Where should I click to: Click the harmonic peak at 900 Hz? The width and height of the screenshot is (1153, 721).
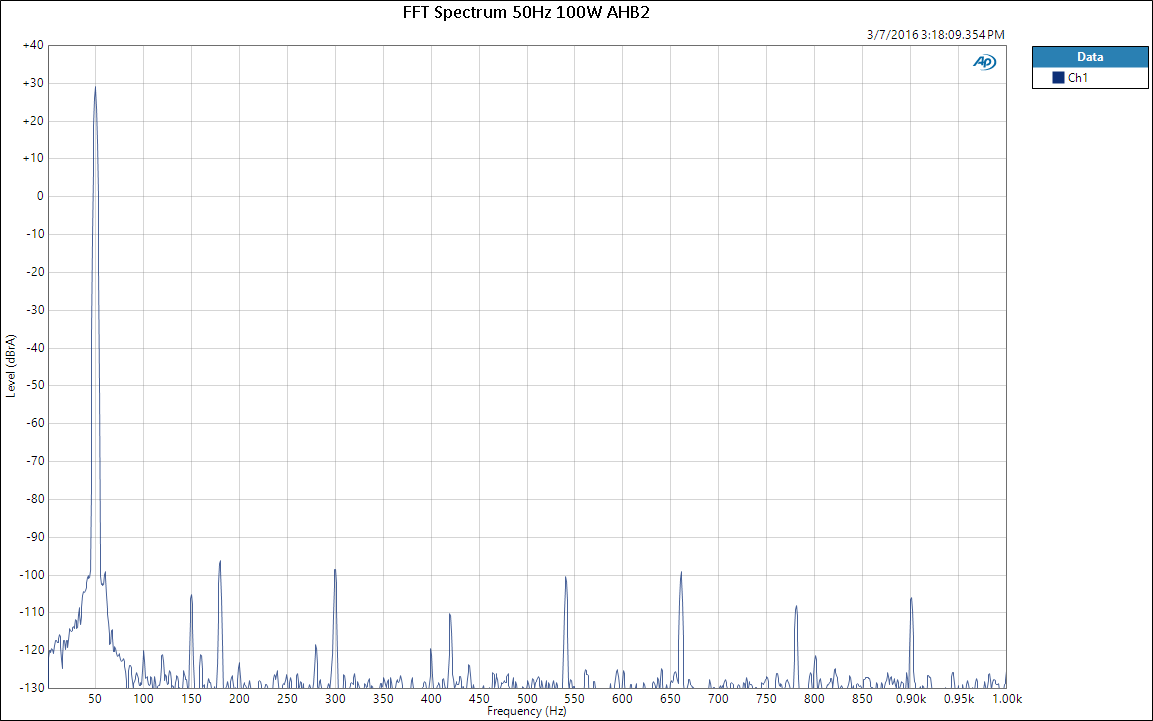(911, 598)
